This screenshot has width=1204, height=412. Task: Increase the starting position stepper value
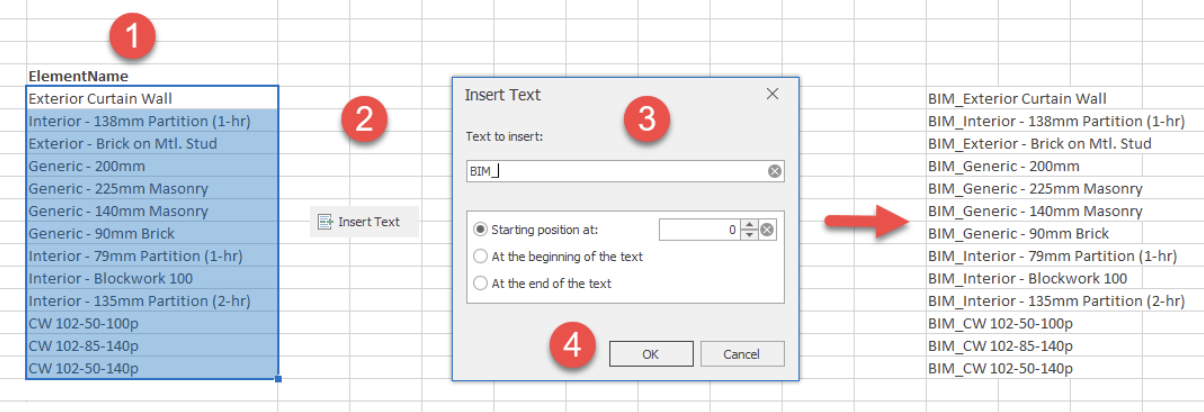(749, 226)
